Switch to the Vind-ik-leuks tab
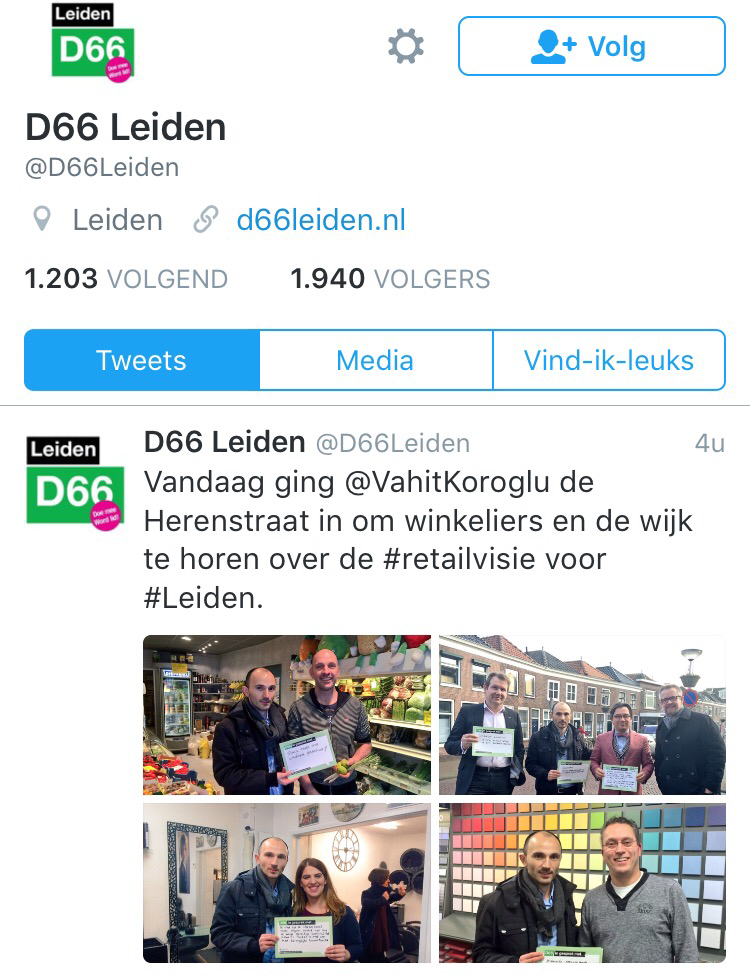 (609, 361)
